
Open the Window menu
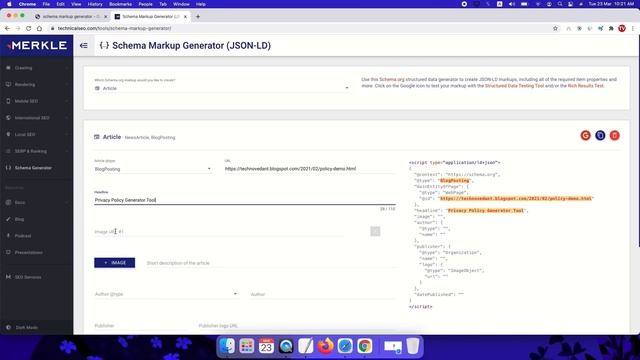tap(181, 4)
